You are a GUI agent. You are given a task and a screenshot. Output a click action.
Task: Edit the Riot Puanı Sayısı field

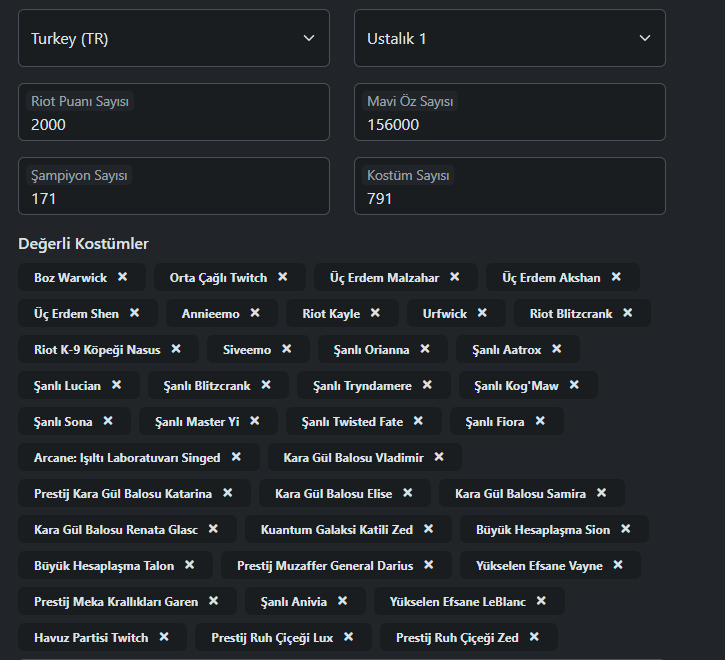click(174, 112)
